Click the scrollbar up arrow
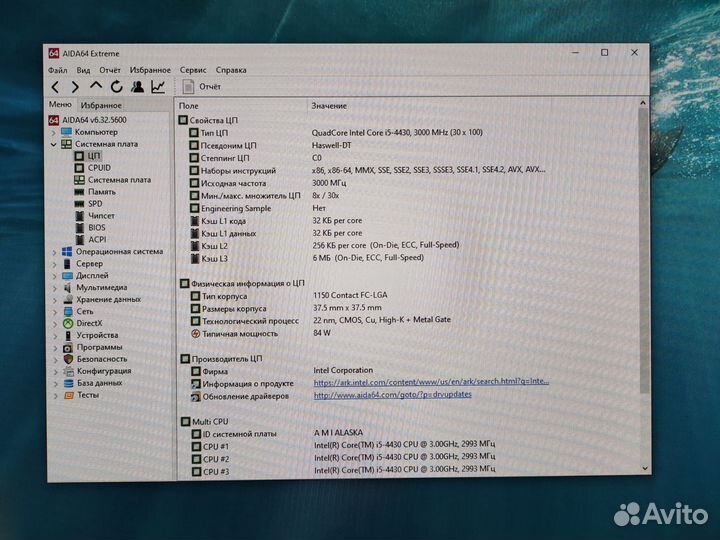The image size is (720, 540). (643, 103)
